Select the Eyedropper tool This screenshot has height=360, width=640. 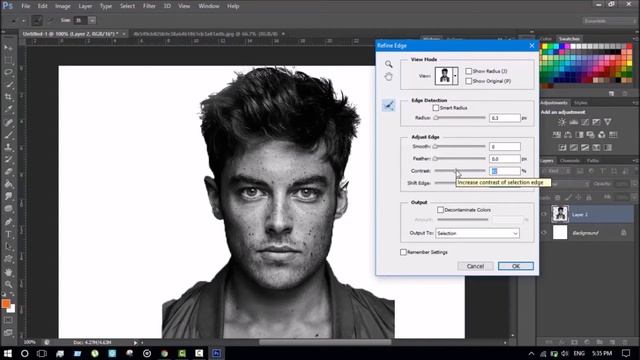8,109
